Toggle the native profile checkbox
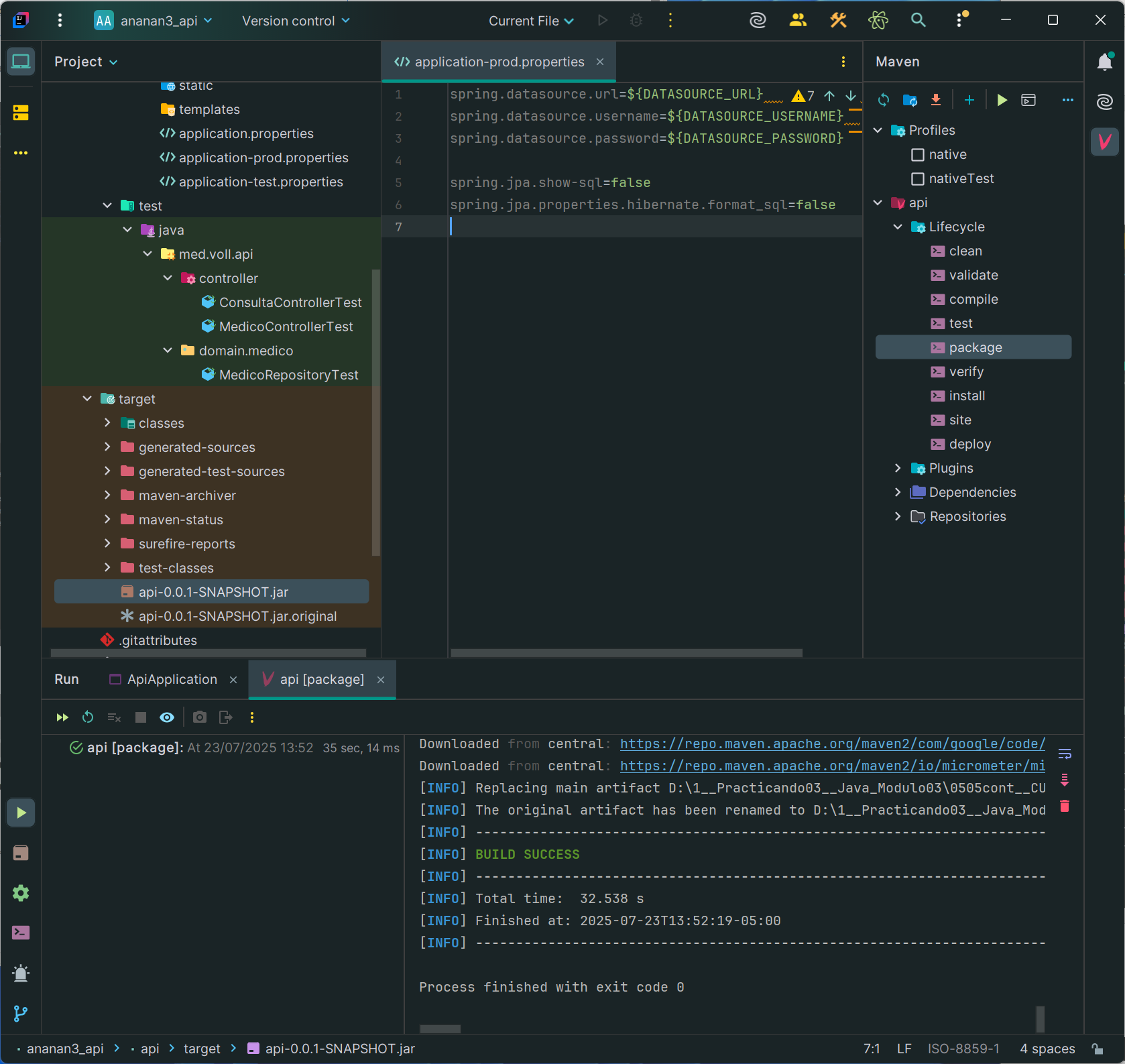 [918, 155]
